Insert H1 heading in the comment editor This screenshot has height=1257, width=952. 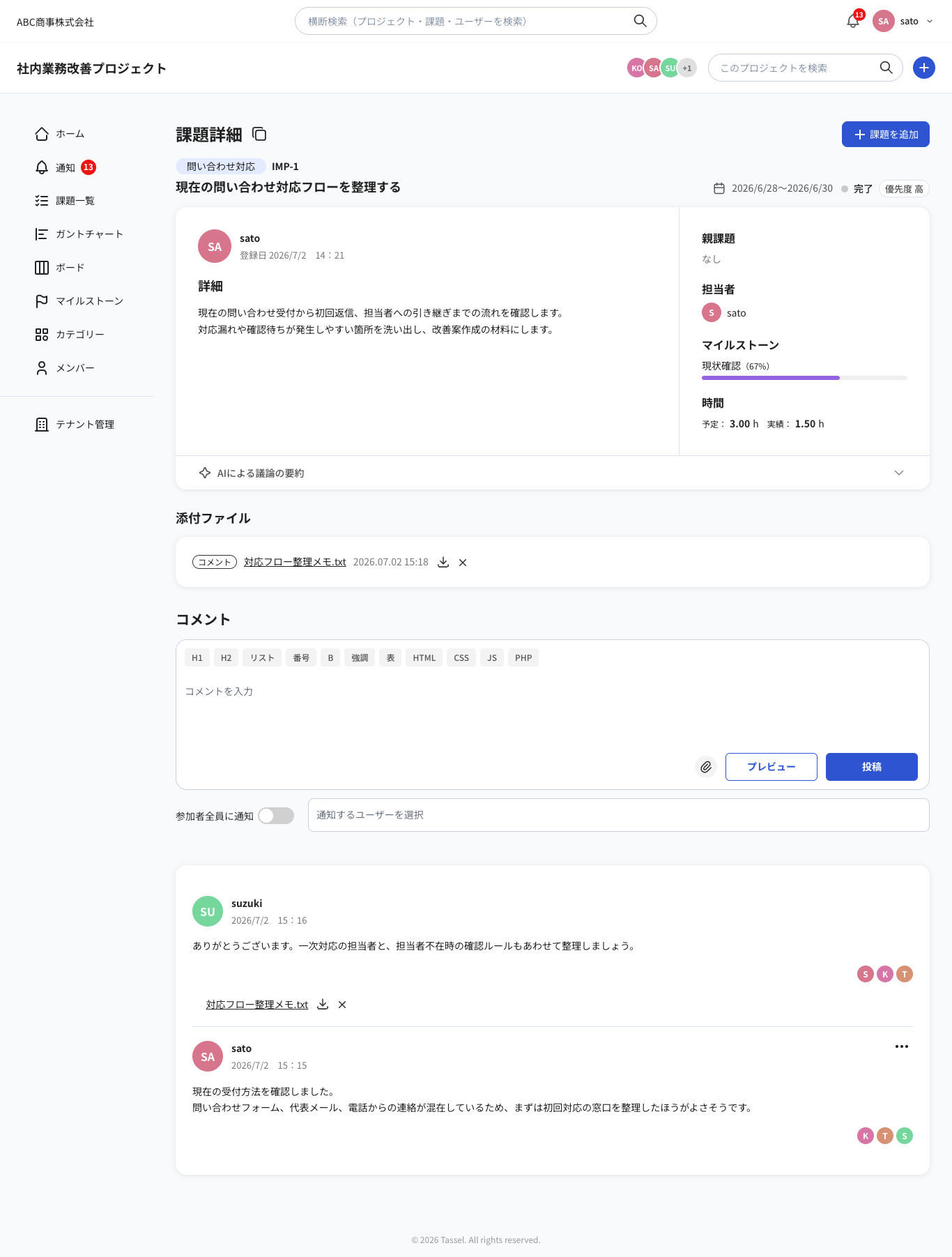point(197,657)
